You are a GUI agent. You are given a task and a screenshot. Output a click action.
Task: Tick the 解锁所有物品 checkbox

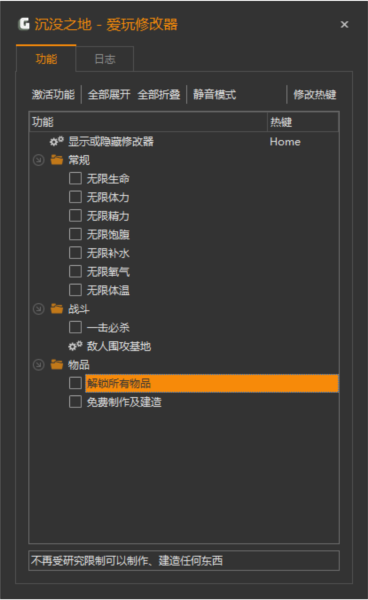75,383
